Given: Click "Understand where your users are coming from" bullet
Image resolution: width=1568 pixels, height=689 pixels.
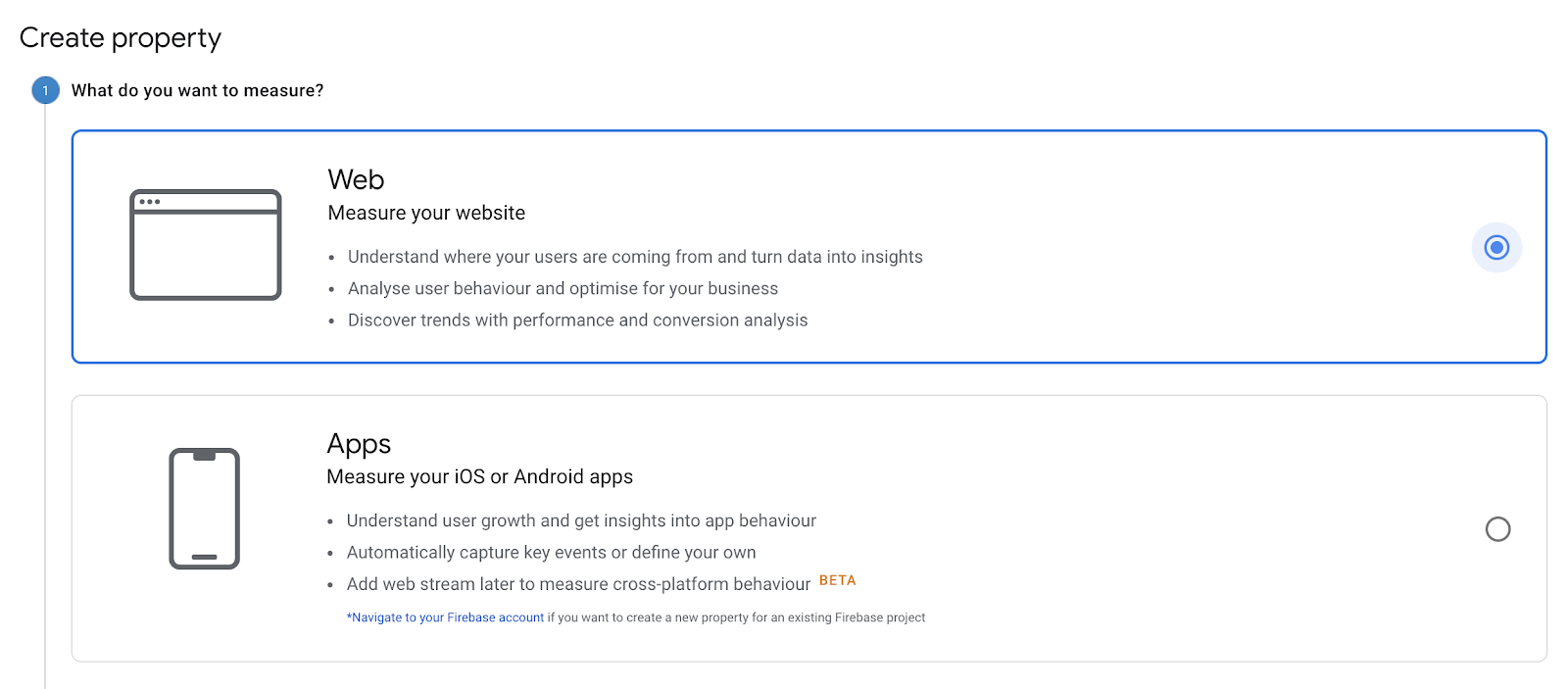Looking at the screenshot, I should (635, 257).
